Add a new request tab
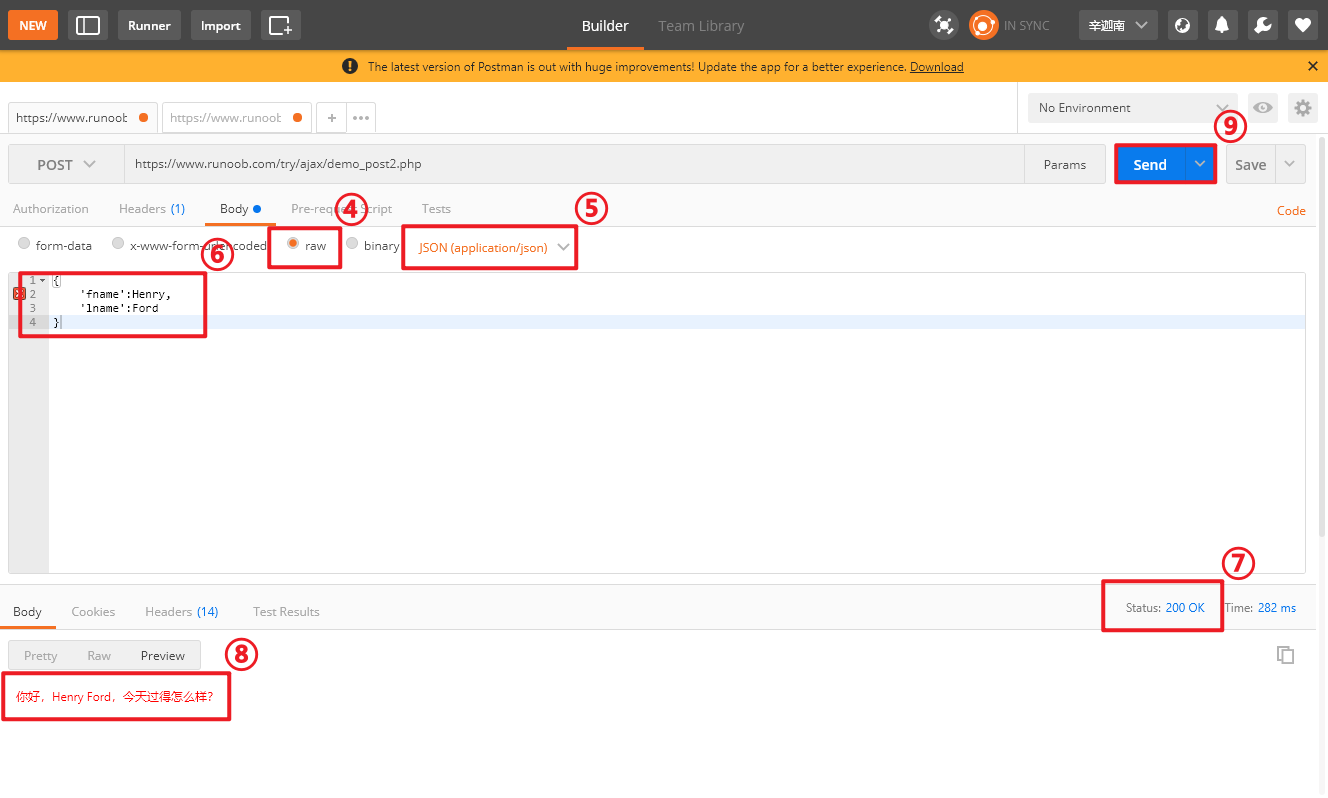The height and width of the screenshot is (798, 1328). [331, 117]
